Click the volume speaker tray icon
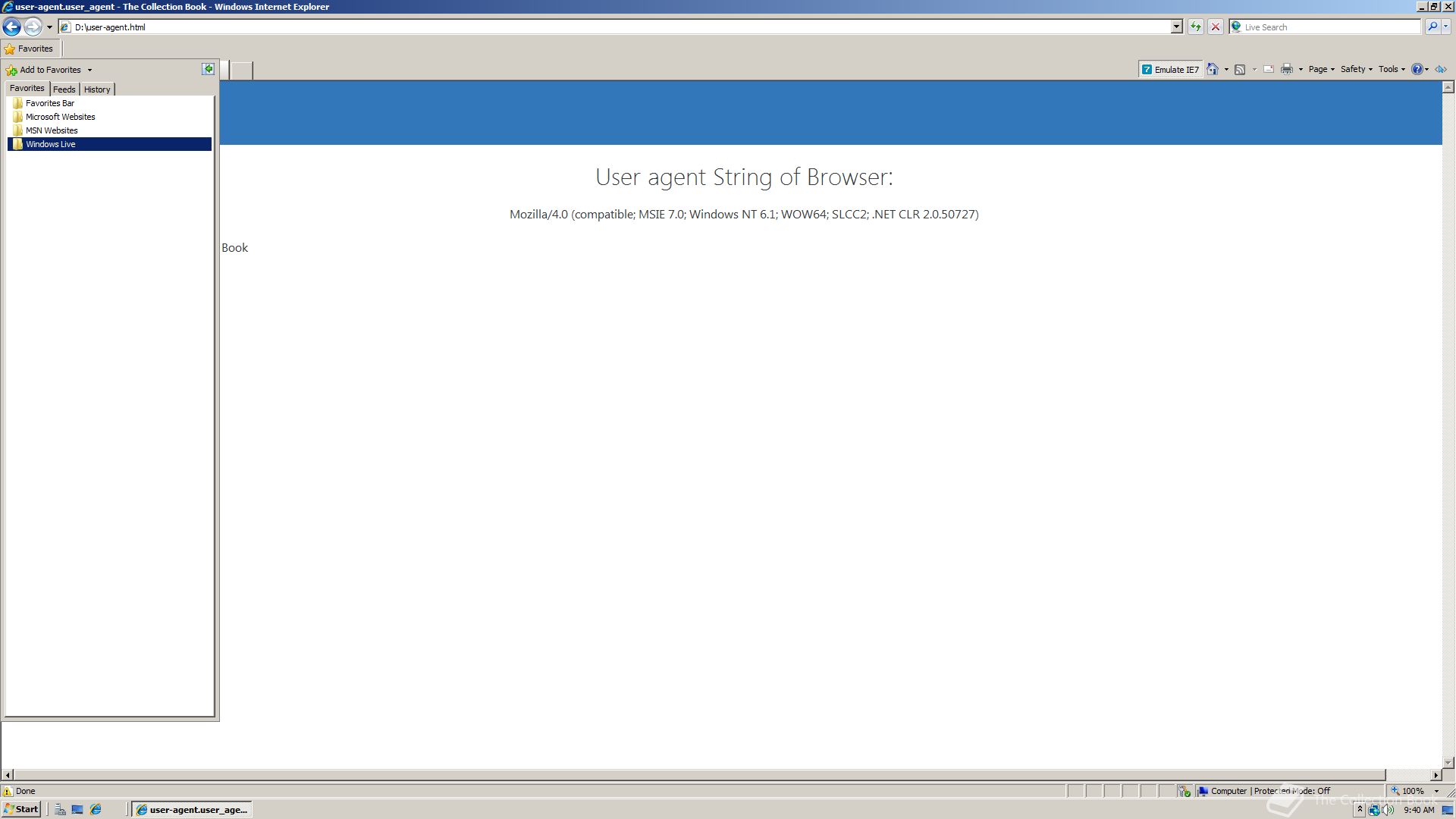Screen dimensions: 1456x819 click(x=1388, y=810)
